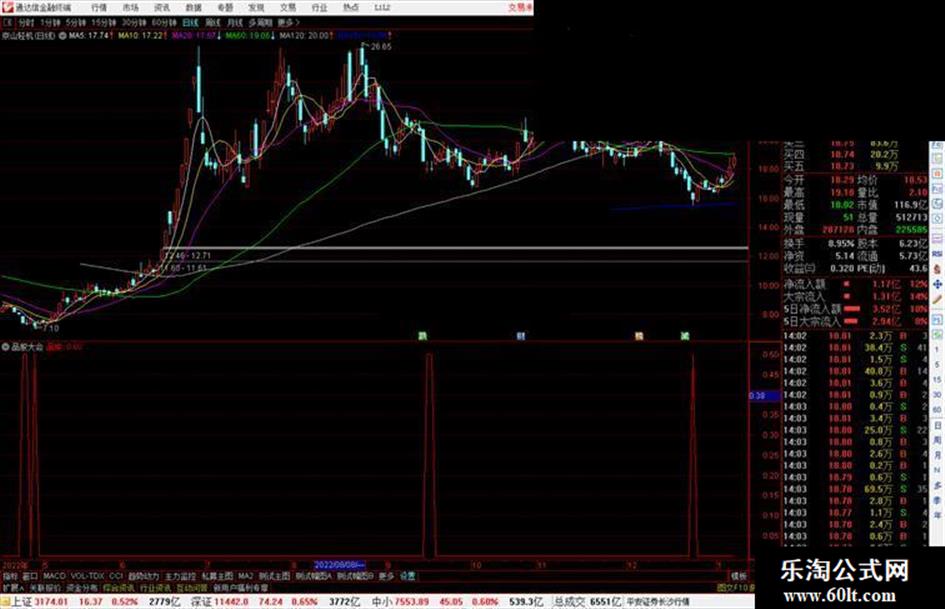Click the 通达信 app logo icon
The image size is (945, 609).
pos(7,7)
